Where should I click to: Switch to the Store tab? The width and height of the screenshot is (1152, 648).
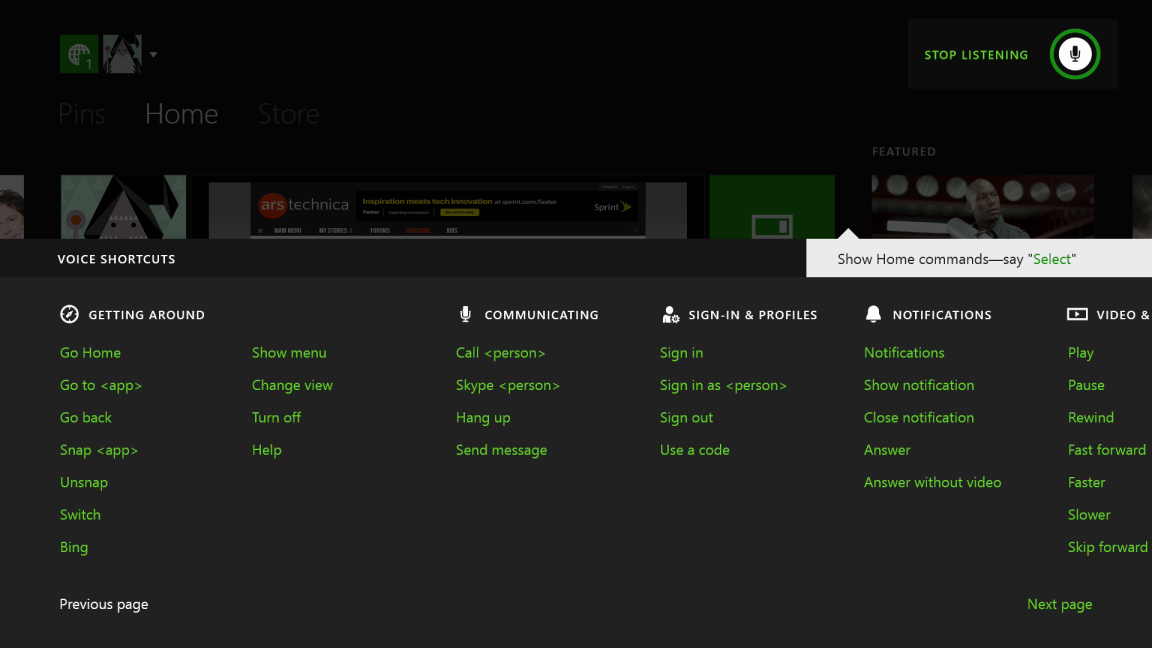click(x=288, y=113)
